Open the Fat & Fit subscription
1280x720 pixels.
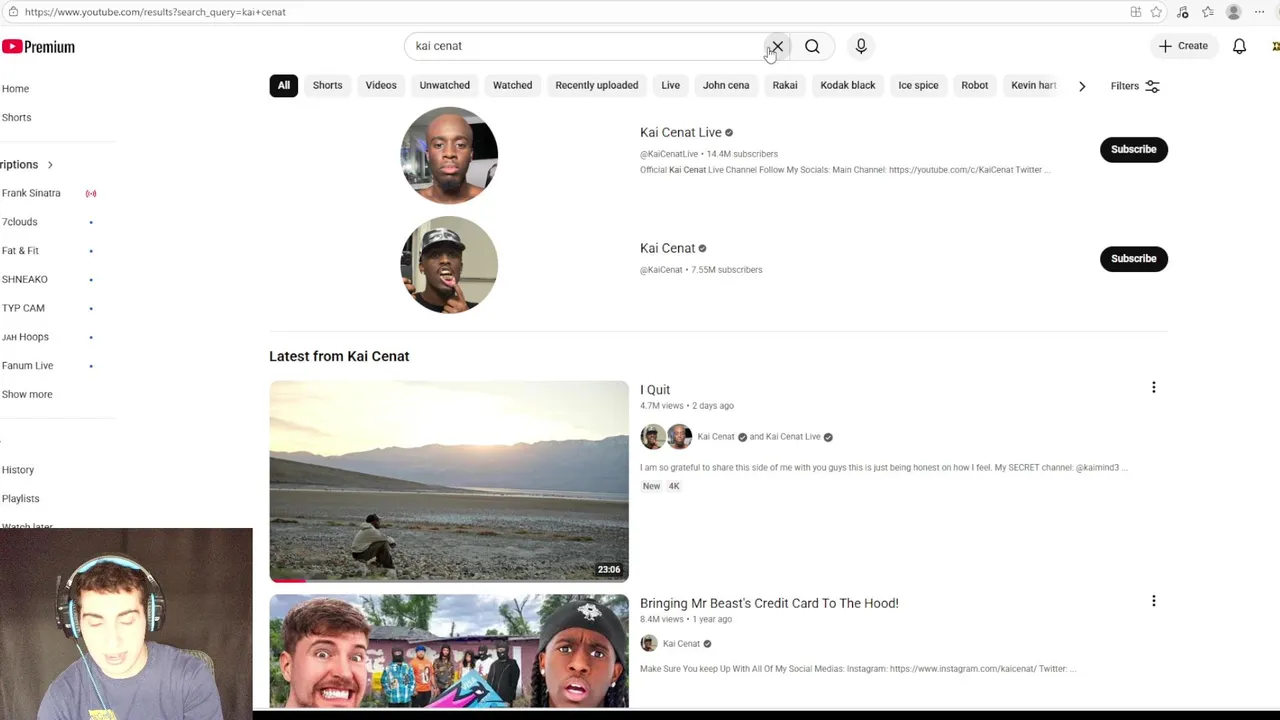[x=20, y=251]
